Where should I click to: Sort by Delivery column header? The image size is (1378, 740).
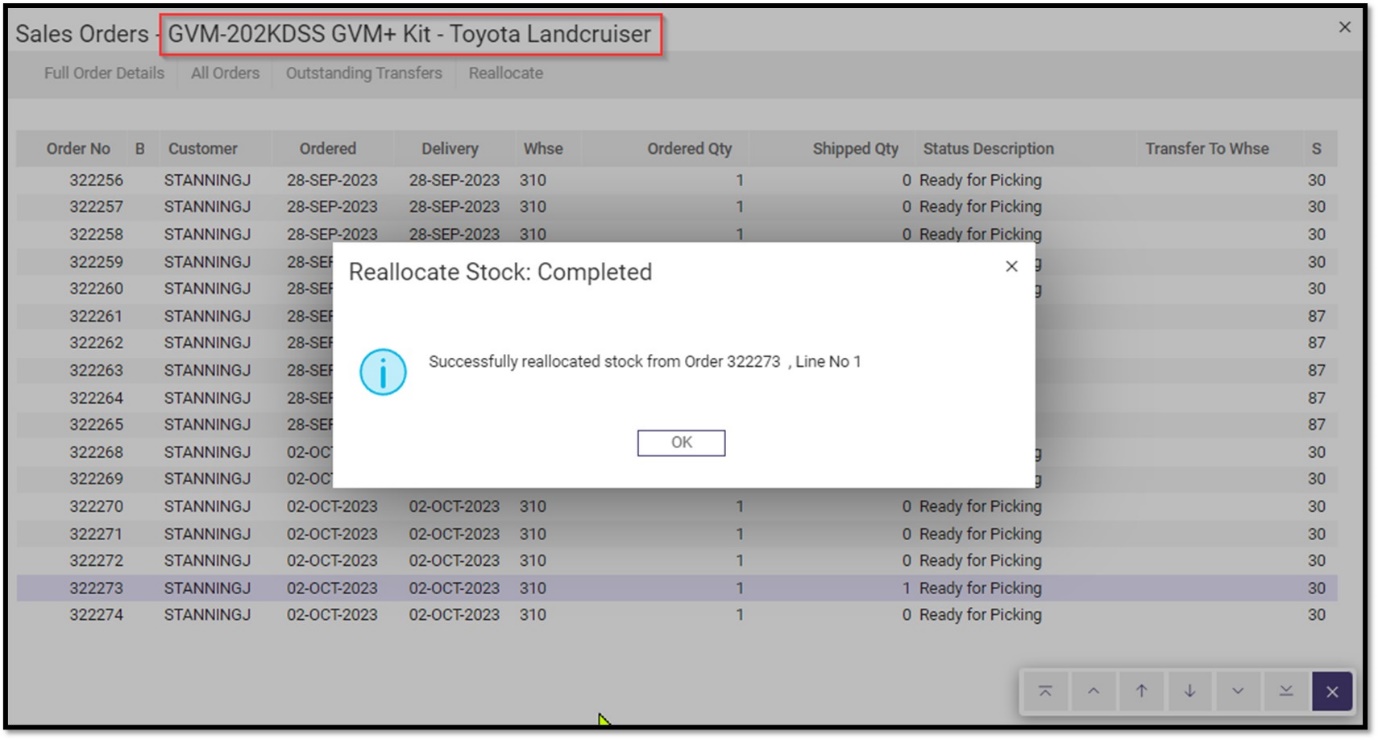450,149
